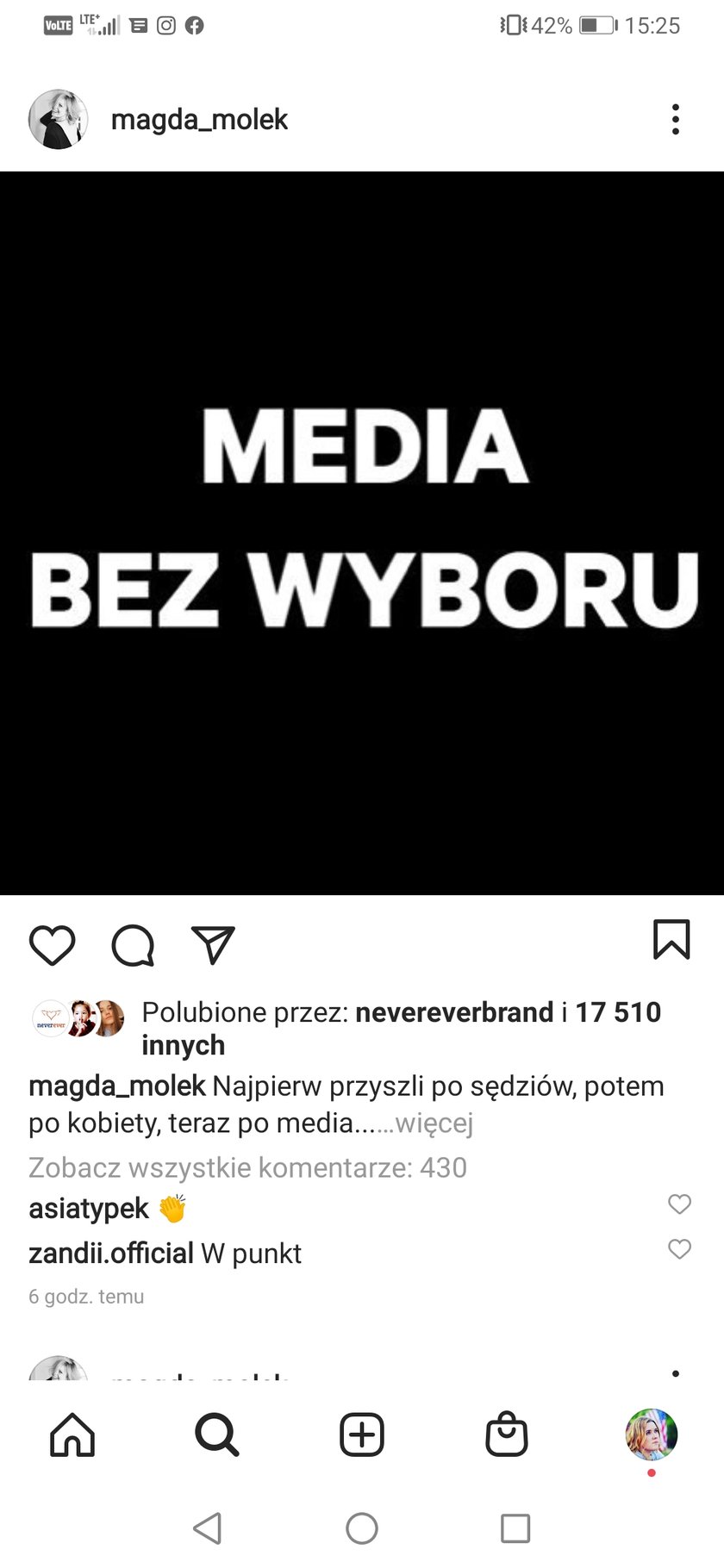The width and height of the screenshot is (724, 1568).
Task: Create new post with plus icon
Action: point(362,1434)
